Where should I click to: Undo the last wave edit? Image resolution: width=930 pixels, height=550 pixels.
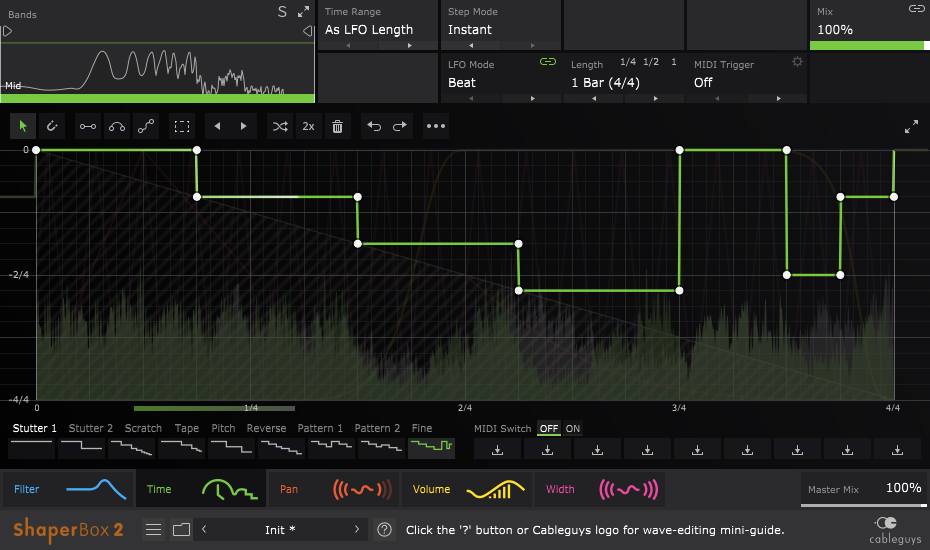point(374,126)
